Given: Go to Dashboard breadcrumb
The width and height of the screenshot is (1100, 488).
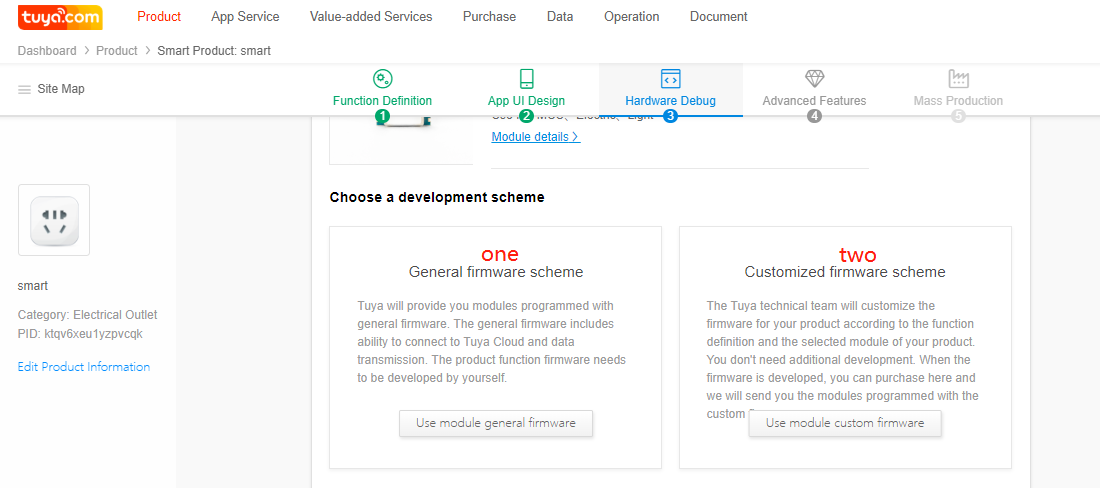Looking at the screenshot, I should coord(47,51).
